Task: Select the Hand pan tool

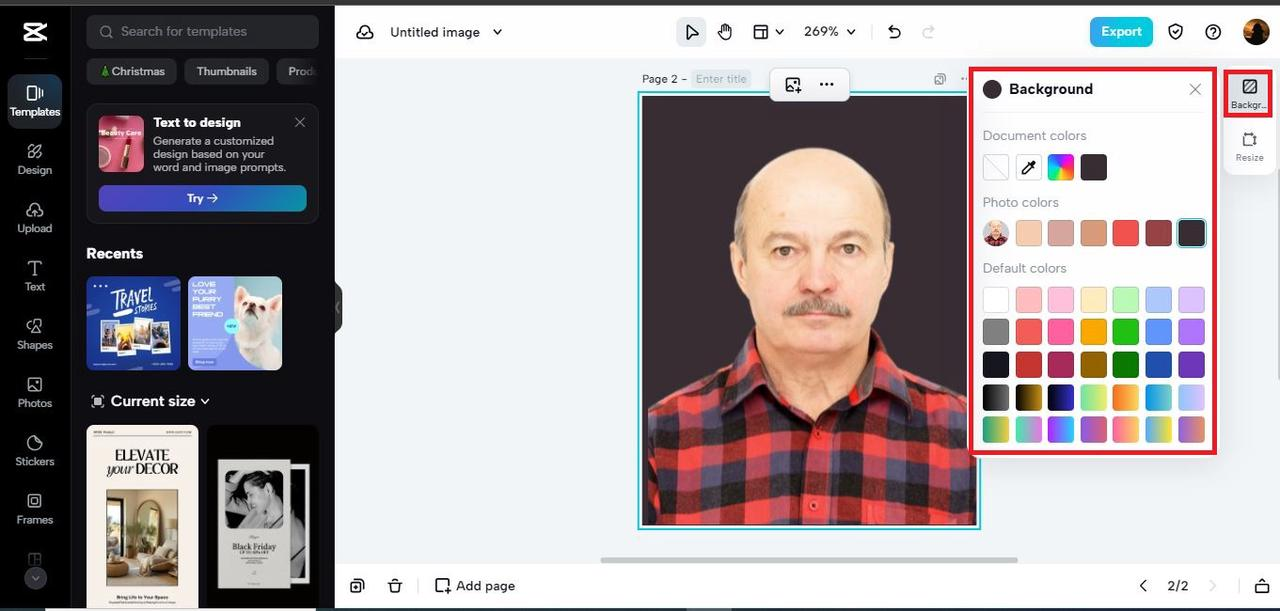Action: tap(725, 32)
